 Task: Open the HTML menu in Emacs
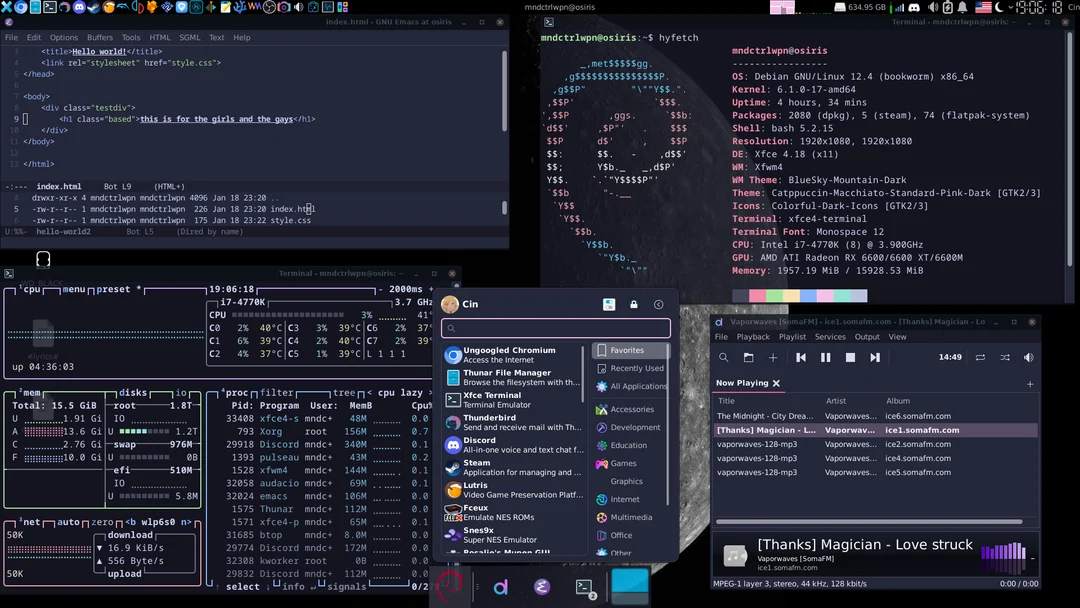158,37
